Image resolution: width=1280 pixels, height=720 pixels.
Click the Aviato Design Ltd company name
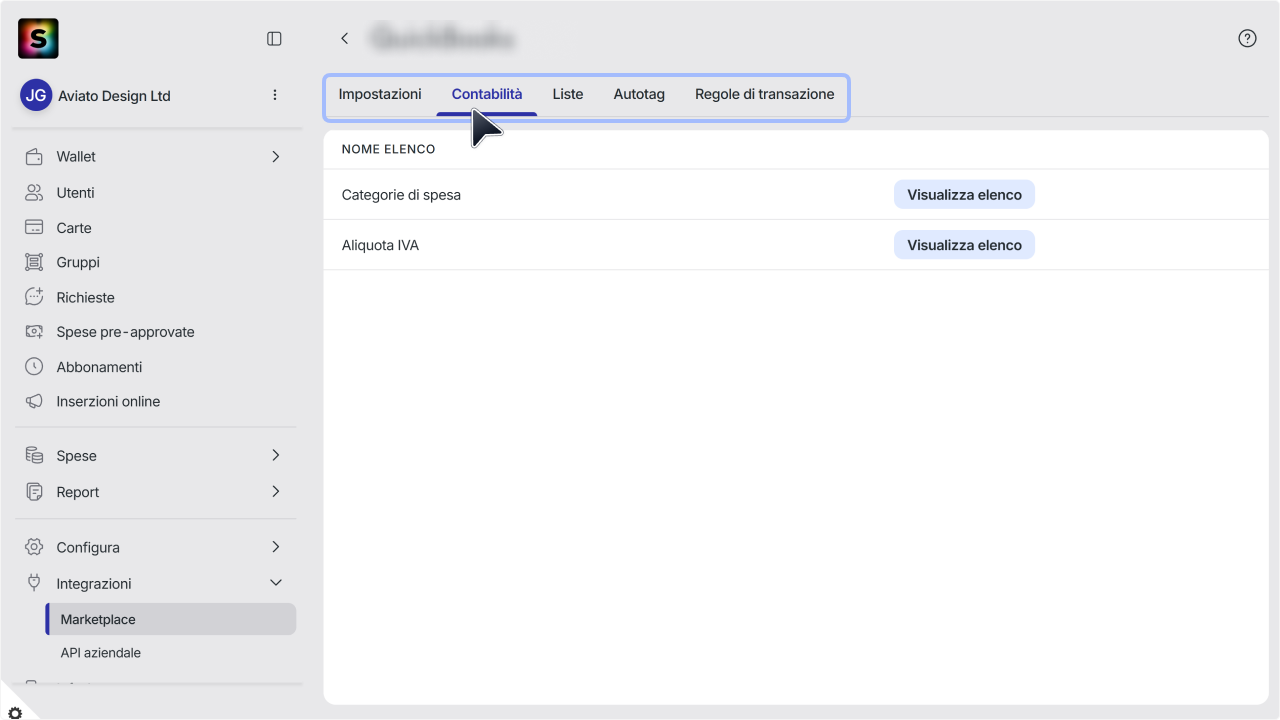coord(114,96)
